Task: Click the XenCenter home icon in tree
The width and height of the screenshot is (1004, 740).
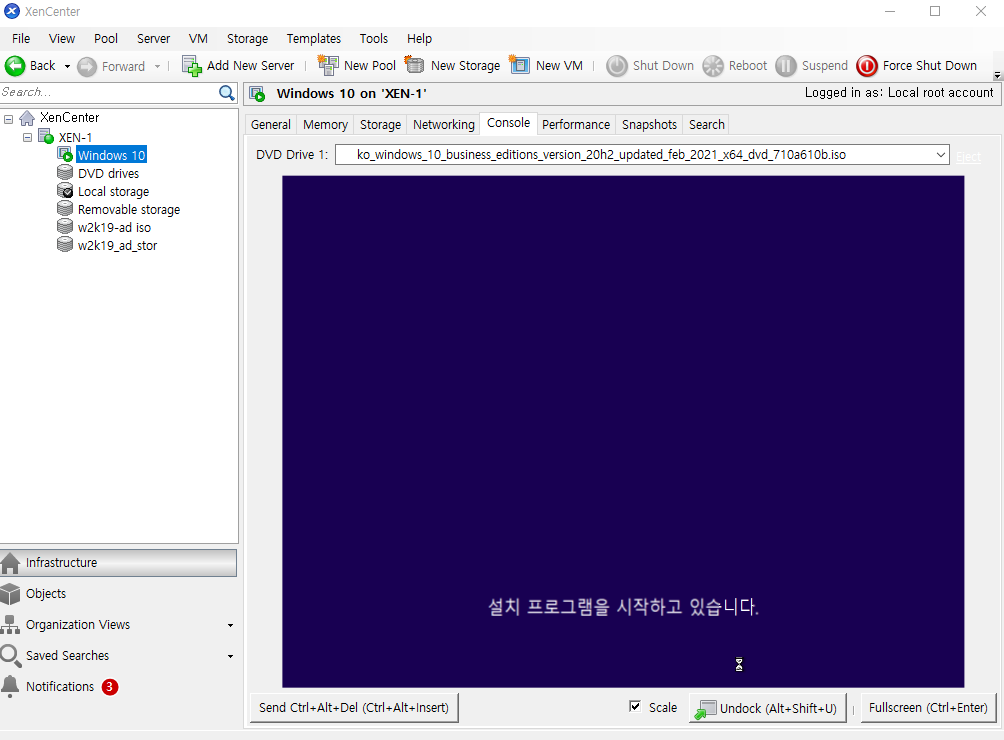Action: (27, 118)
